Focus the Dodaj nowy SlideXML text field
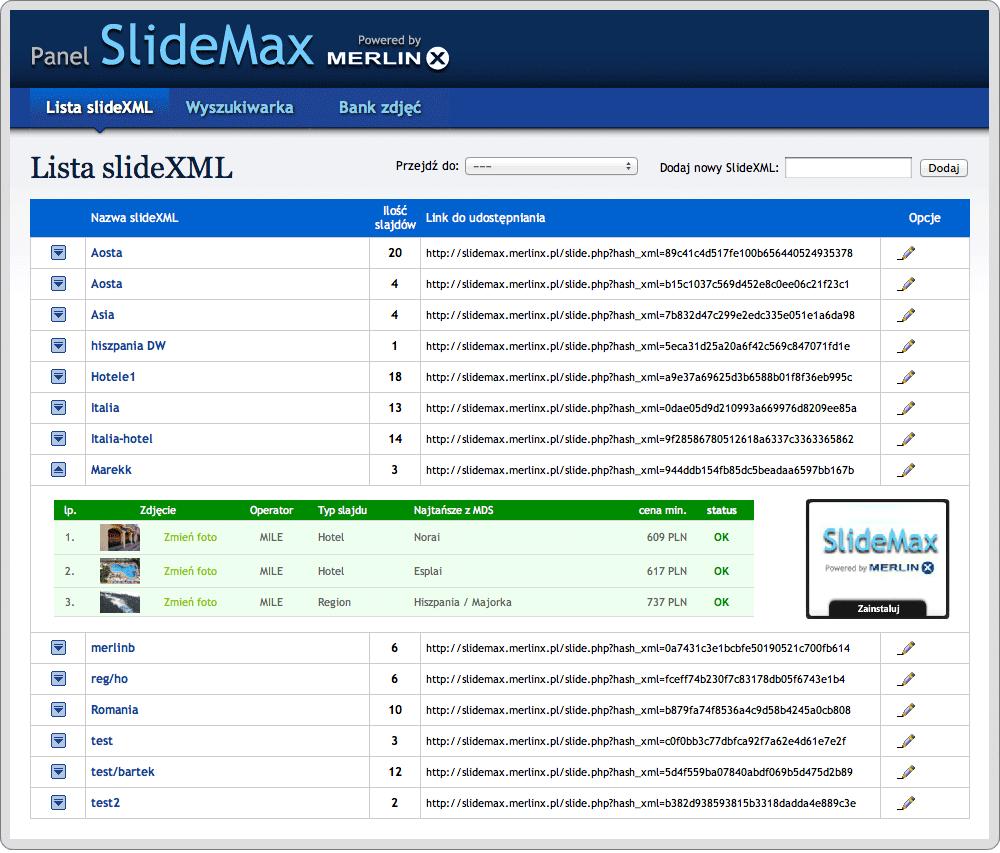The height and width of the screenshot is (853, 1000). [x=848, y=167]
